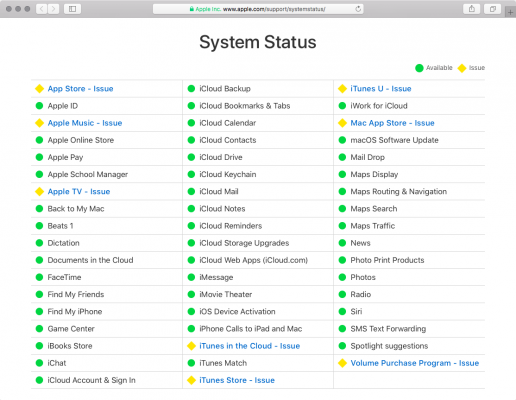Open the Apple Music - Issue link

[85, 123]
